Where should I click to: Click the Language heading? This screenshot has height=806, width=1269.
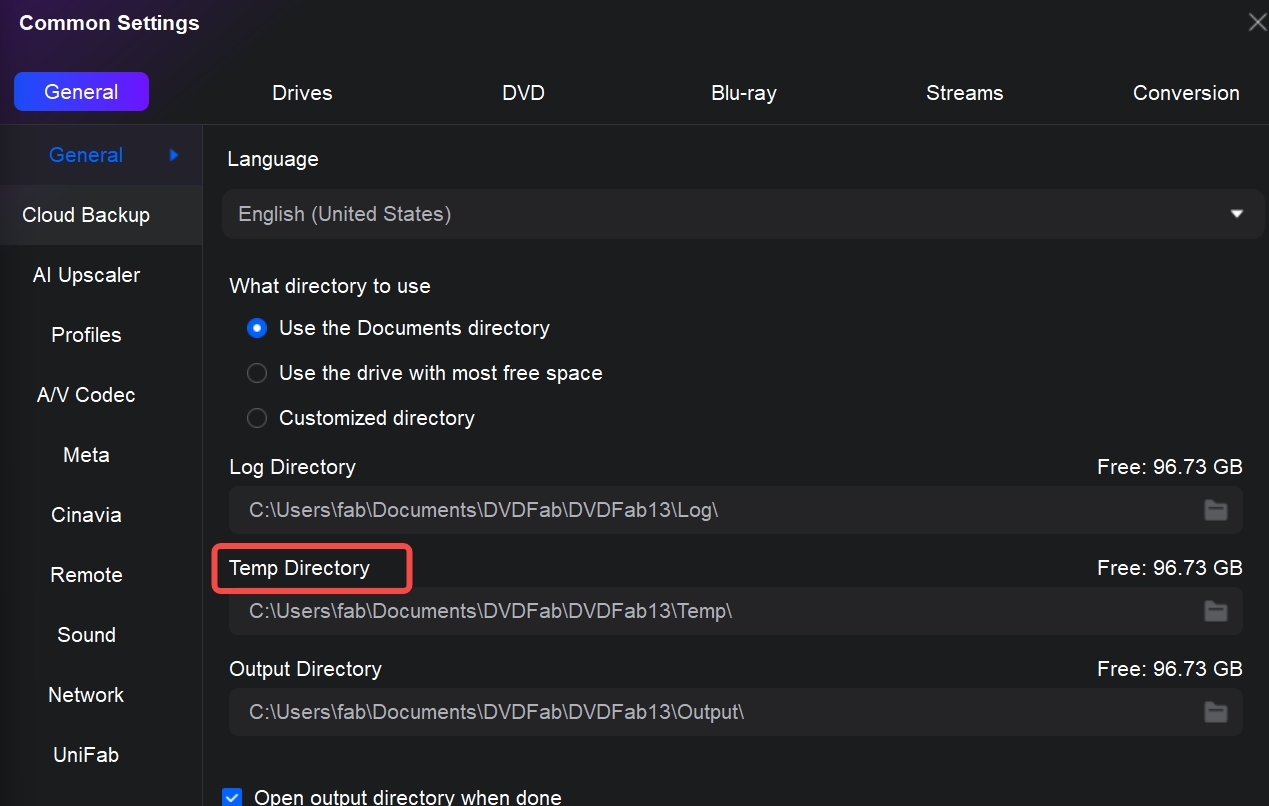(273, 159)
